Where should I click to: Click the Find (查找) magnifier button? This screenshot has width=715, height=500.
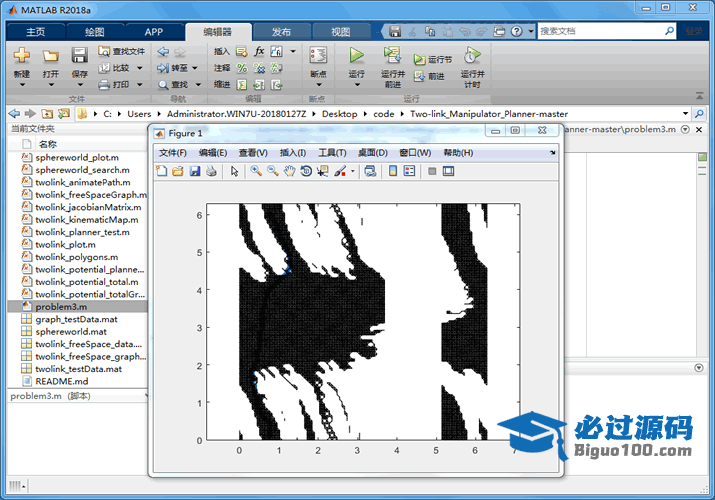tap(173, 84)
